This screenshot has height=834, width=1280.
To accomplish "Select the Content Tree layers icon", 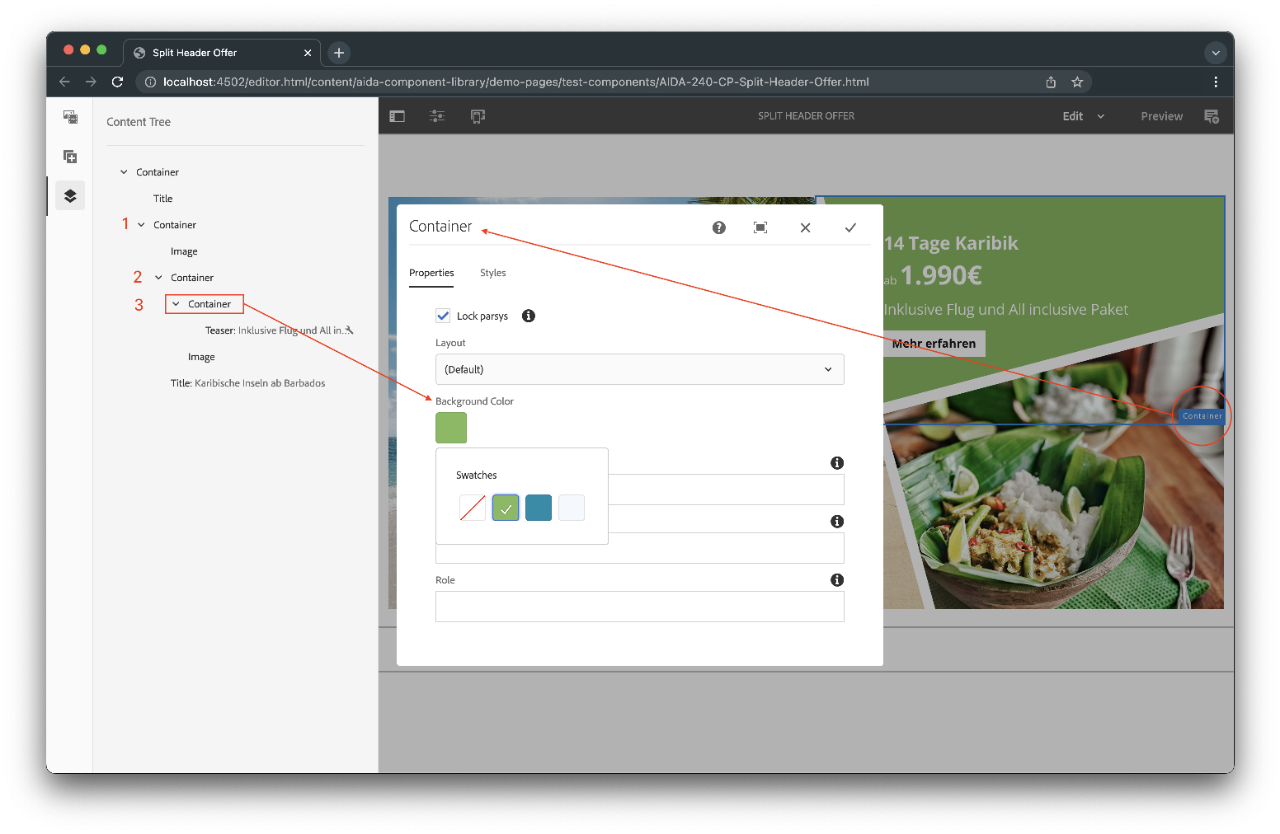I will coord(70,196).
